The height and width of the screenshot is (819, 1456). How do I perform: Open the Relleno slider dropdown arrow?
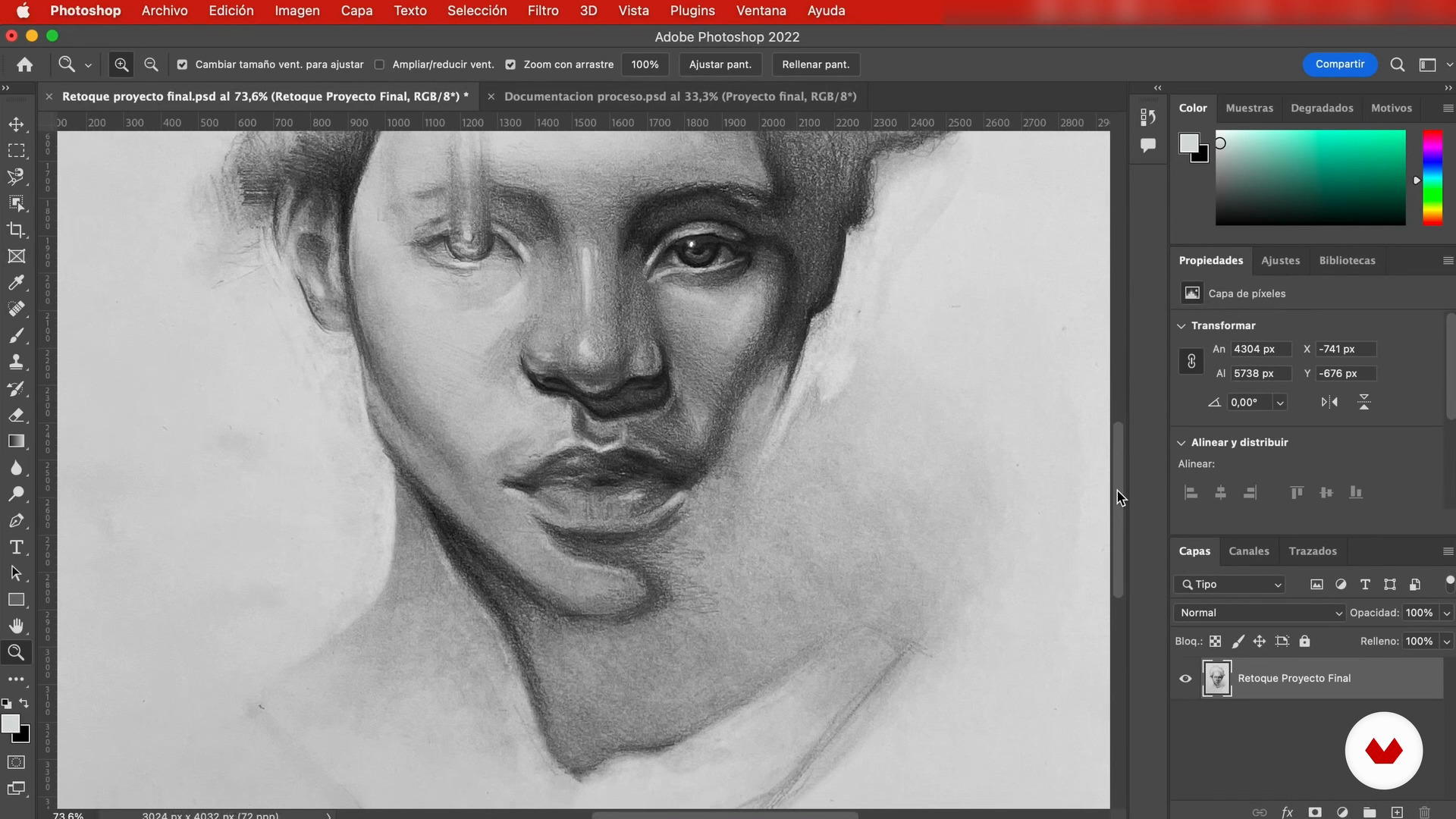[x=1446, y=642]
